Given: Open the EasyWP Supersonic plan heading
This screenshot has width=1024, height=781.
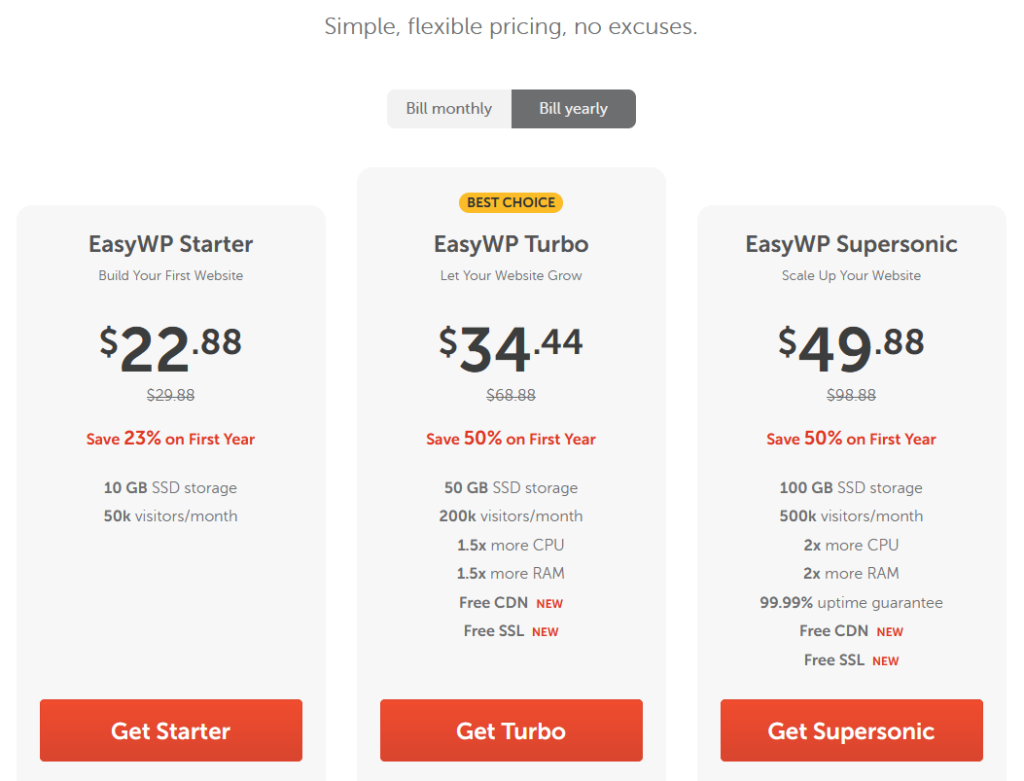Looking at the screenshot, I should pyautogui.click(x=851, y=244).
